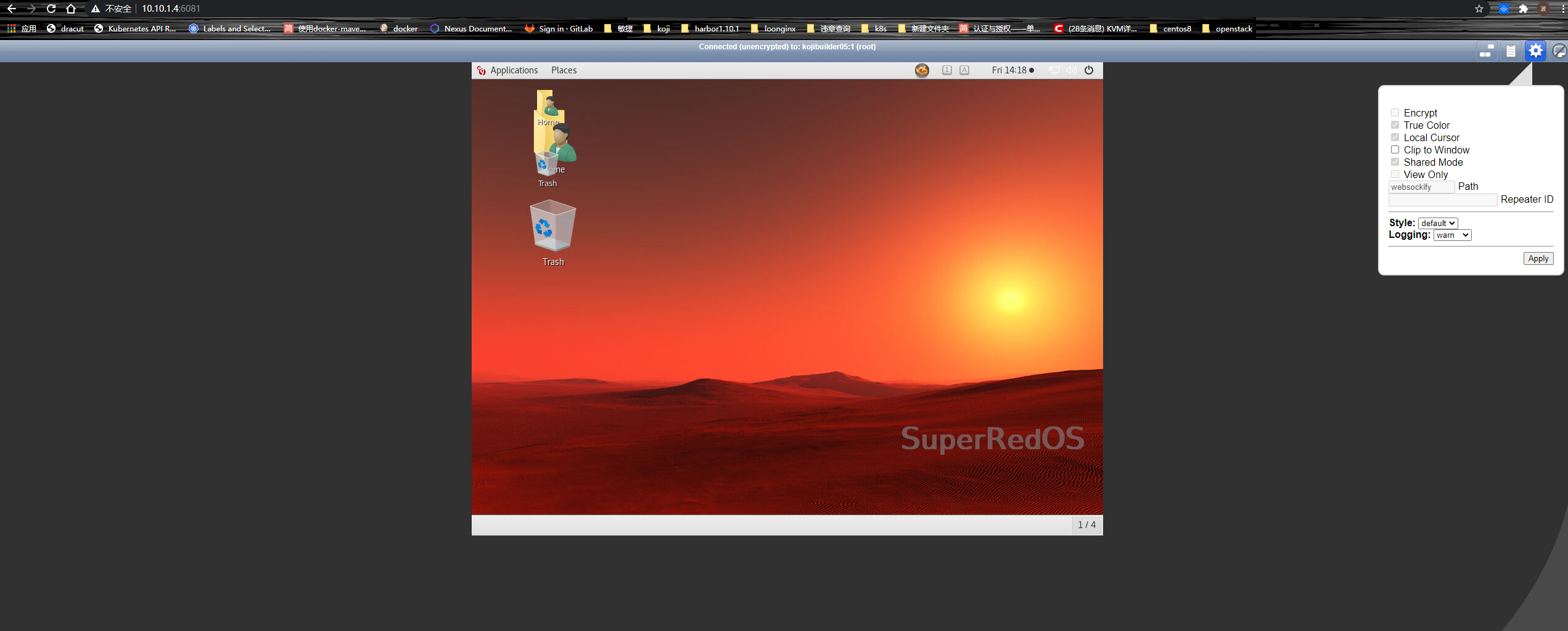
Task: Click the address bar URL 10.10.1.4:6081
Action: [171, 9]
